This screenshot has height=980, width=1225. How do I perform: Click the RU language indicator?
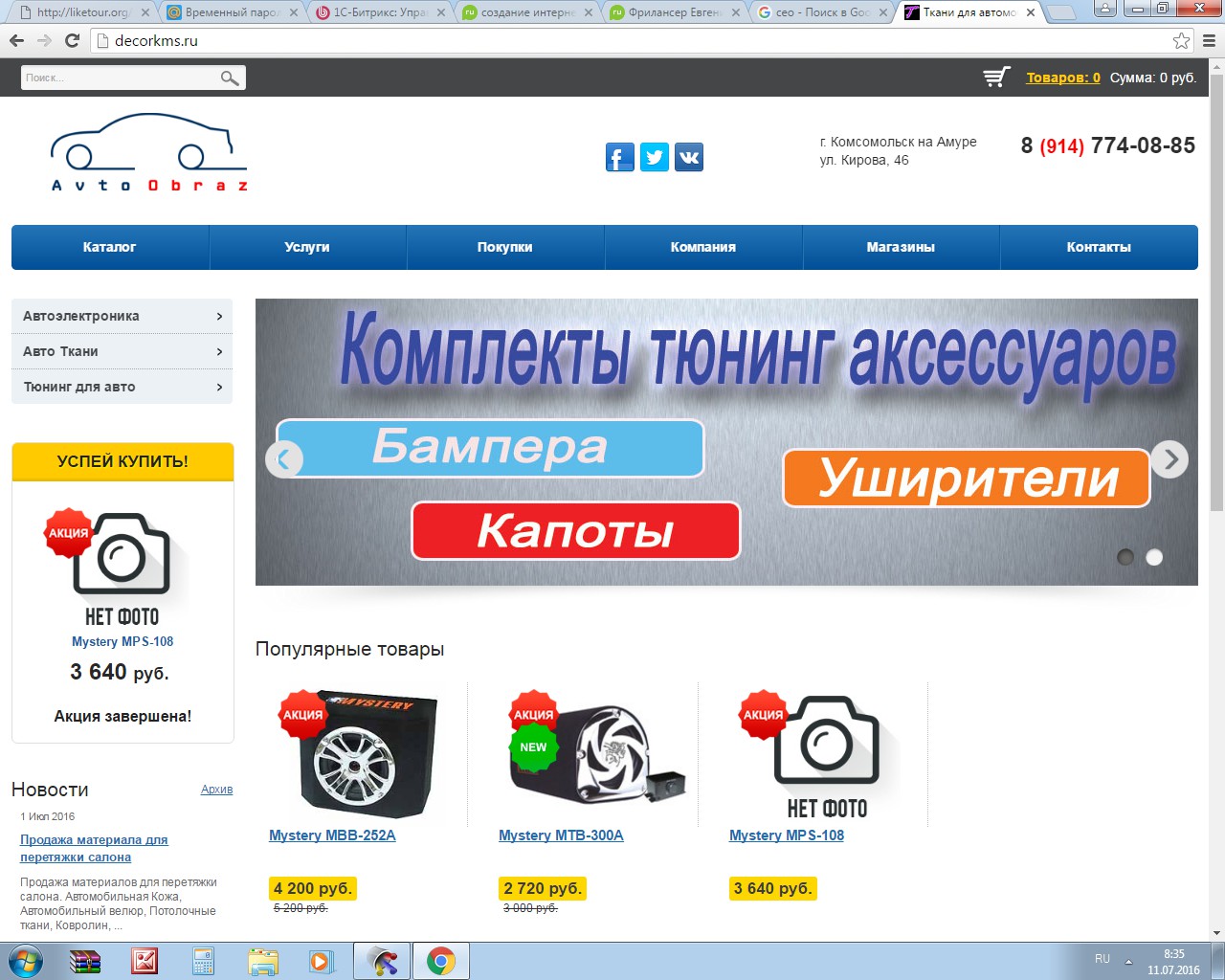[x=1102, y=958]
